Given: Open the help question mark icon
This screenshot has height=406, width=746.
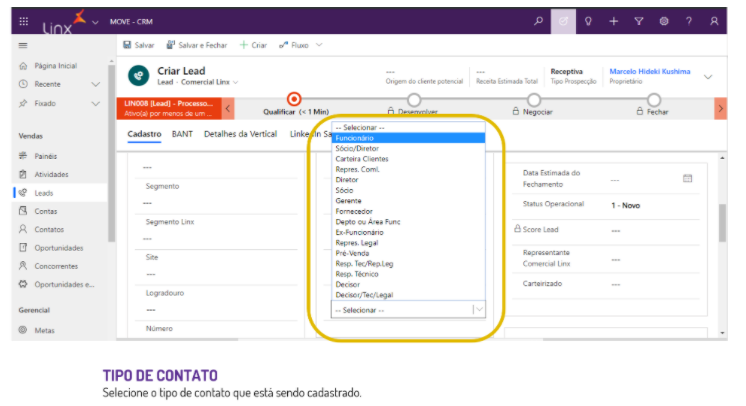Looking at the screenshot, I should [688, 21].
